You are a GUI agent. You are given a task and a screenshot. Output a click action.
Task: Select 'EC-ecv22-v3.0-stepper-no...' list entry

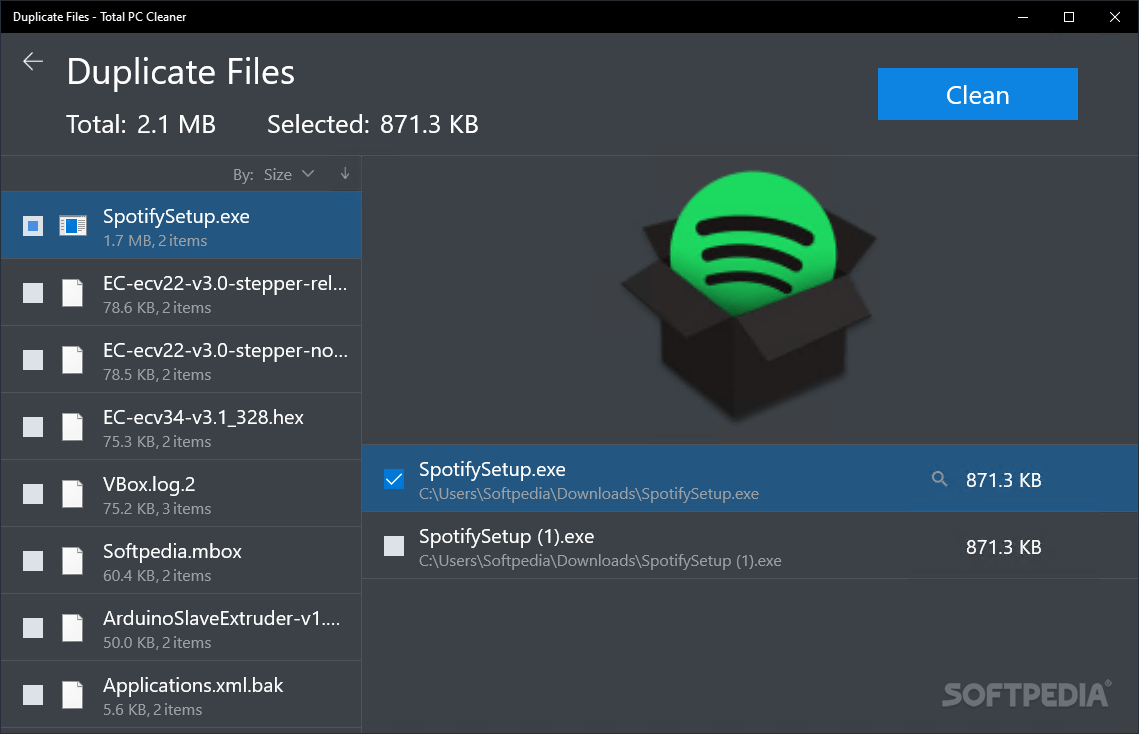pos(181,359)
